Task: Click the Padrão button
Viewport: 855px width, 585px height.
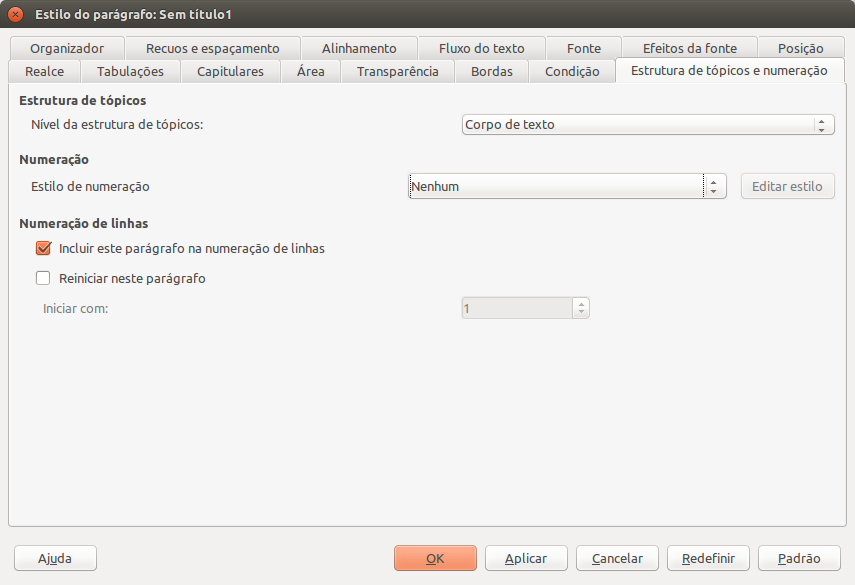Action: [799, 558]
